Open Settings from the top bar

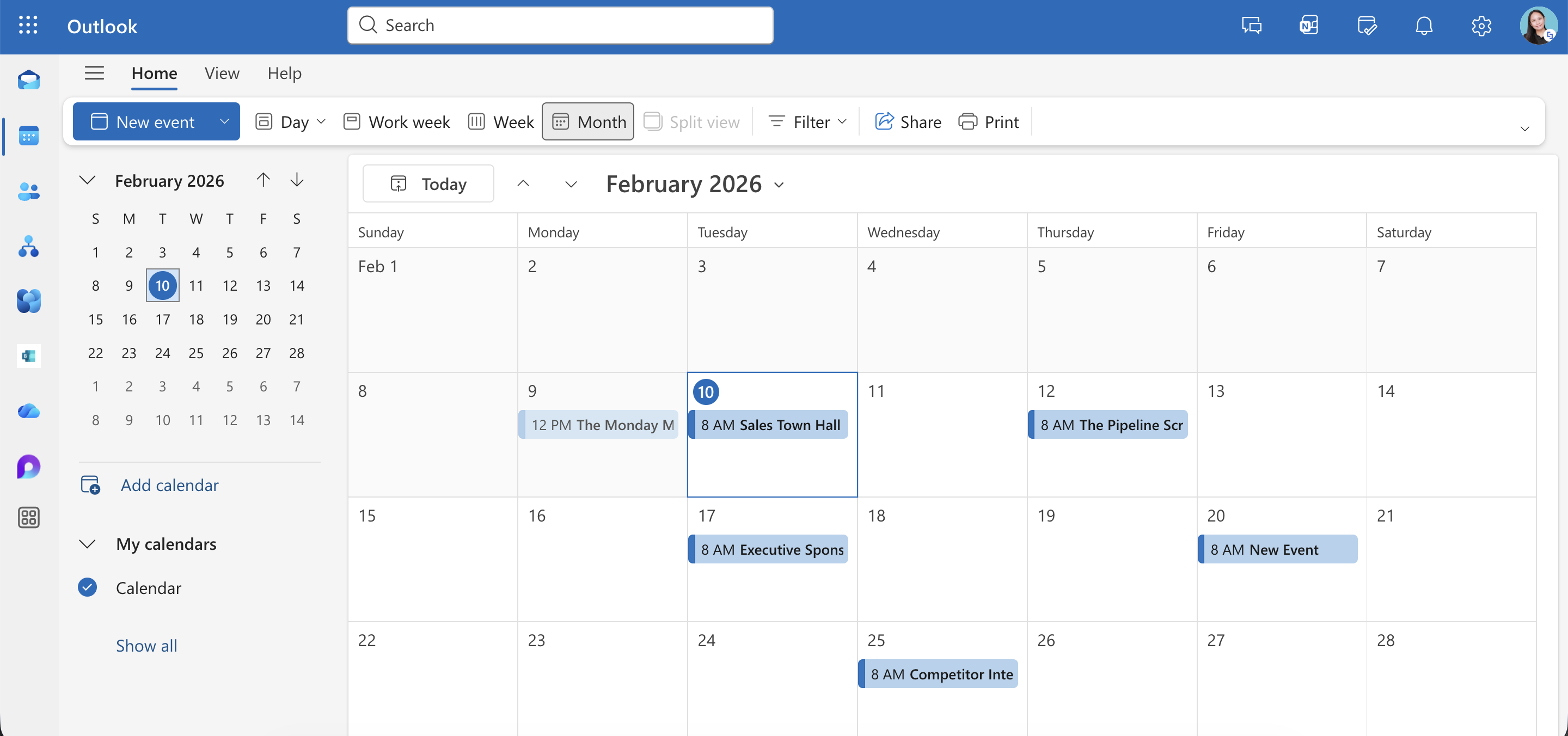pyautogui.click(x=1480, y=25)
